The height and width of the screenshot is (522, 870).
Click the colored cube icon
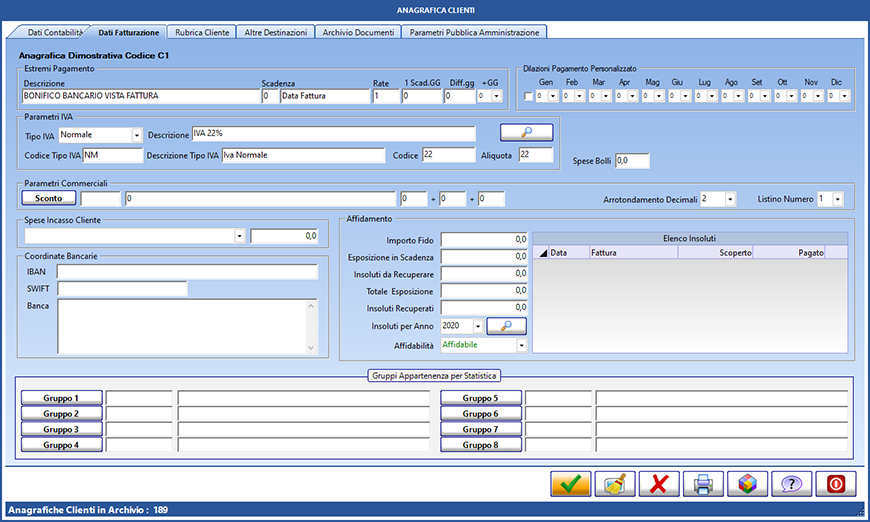[747, 484]
